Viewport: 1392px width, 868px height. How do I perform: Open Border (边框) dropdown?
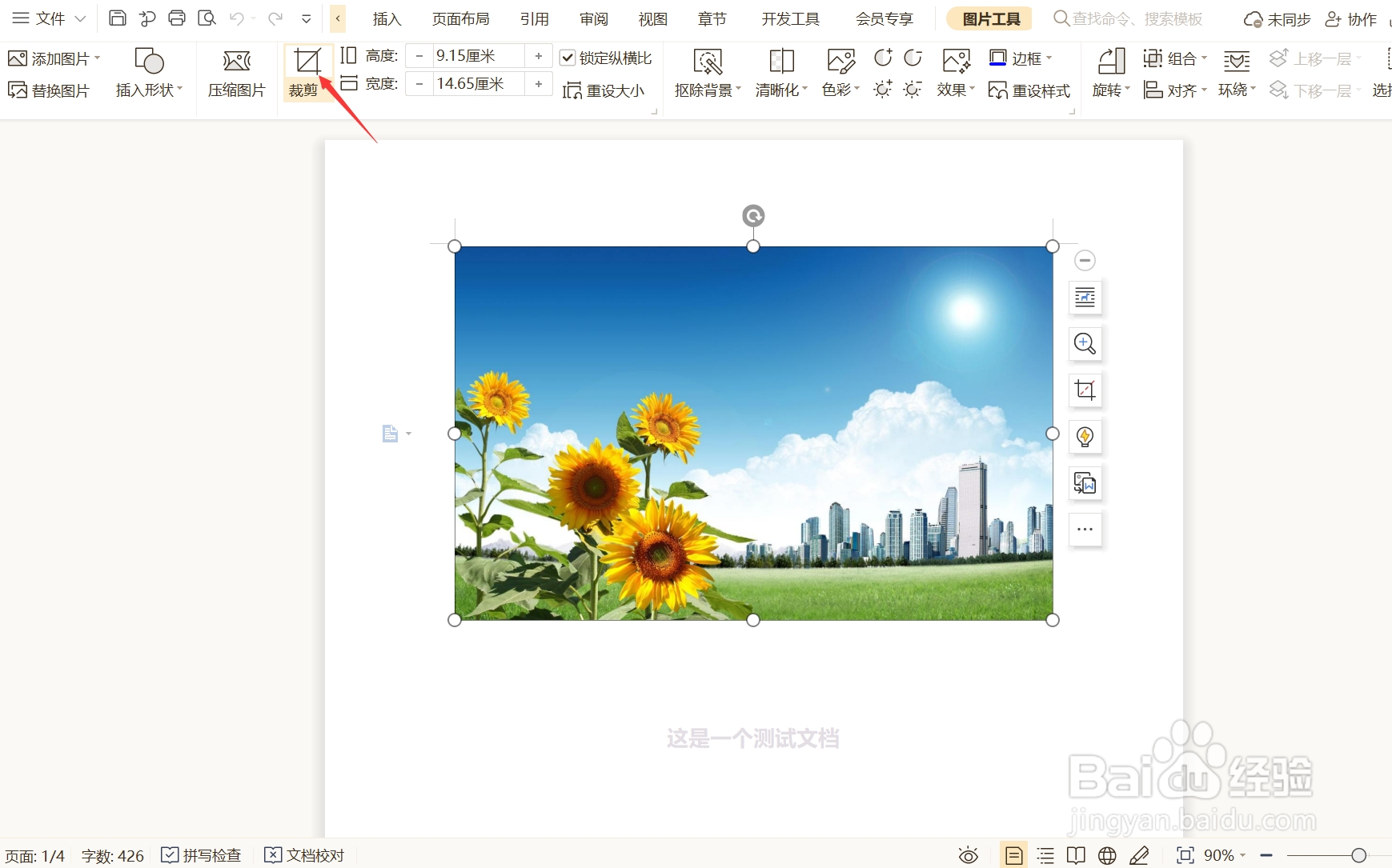click(x=1049, y=58)
